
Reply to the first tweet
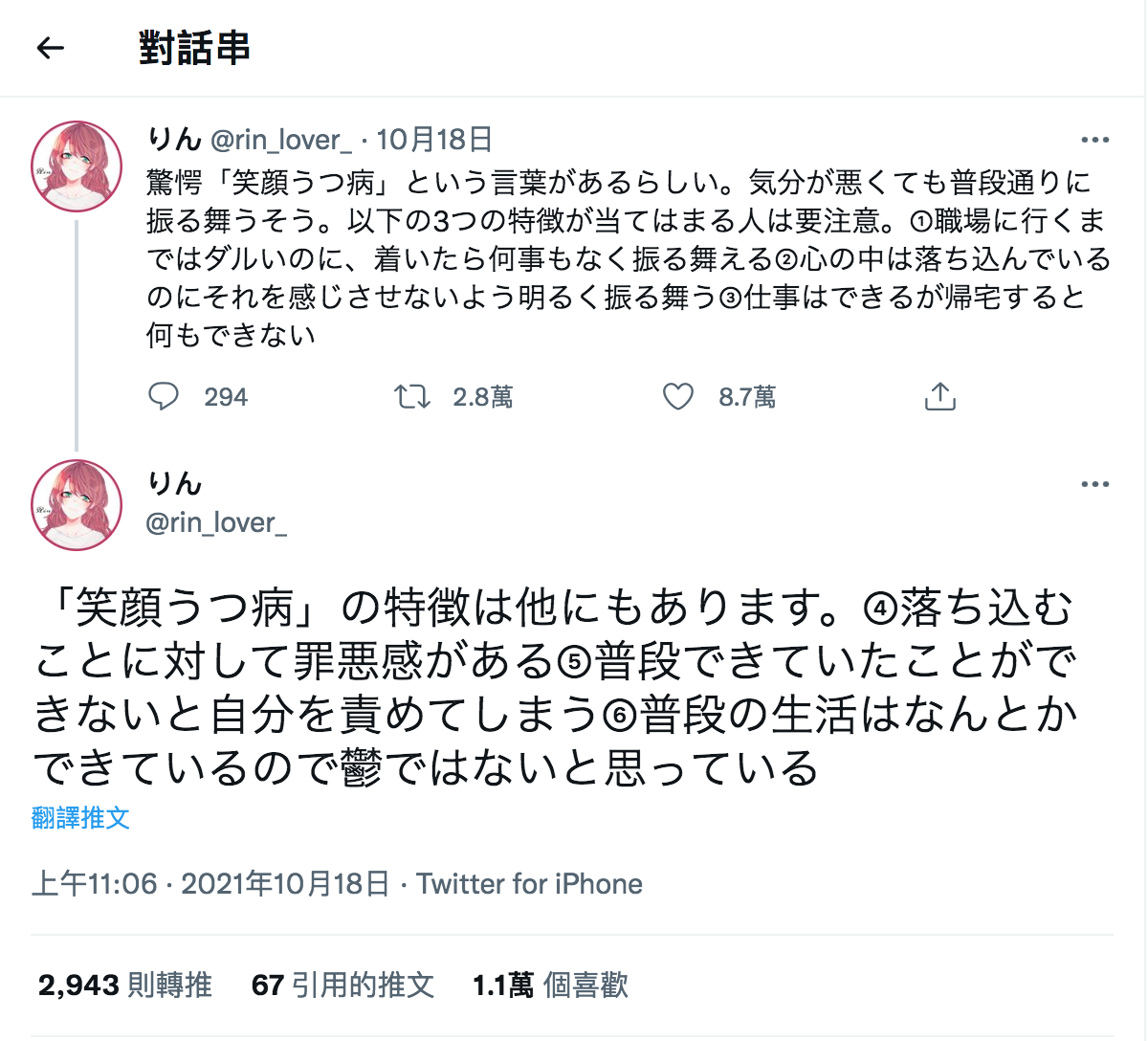click(164, 396)
